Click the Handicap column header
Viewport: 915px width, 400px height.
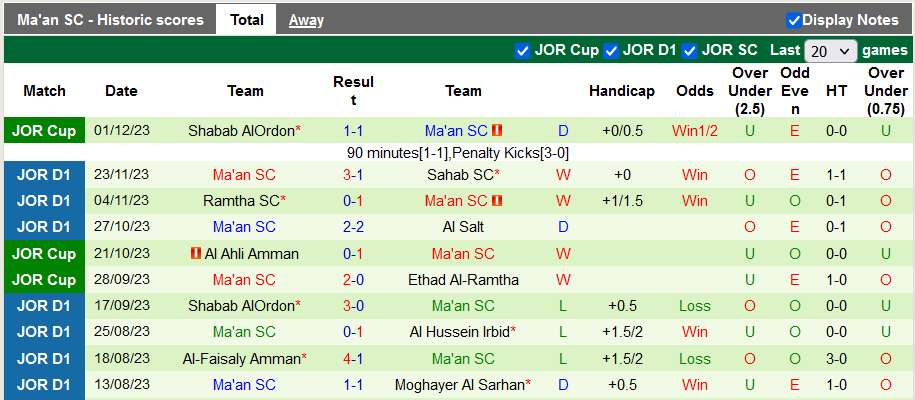[x=621, y=91]
